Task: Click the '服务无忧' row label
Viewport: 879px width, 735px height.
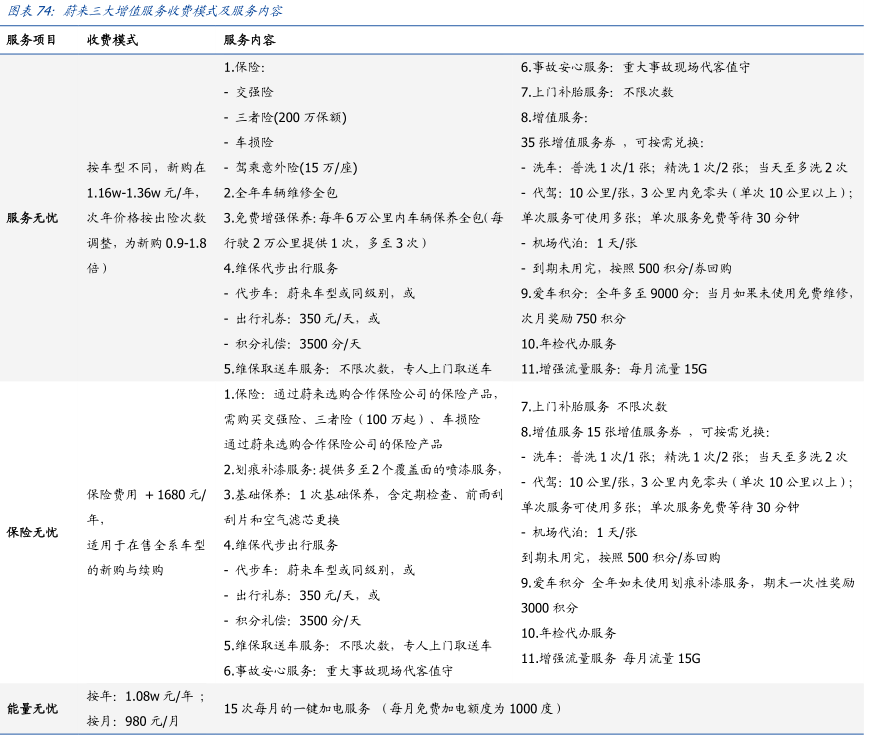Action: (32, 218)
